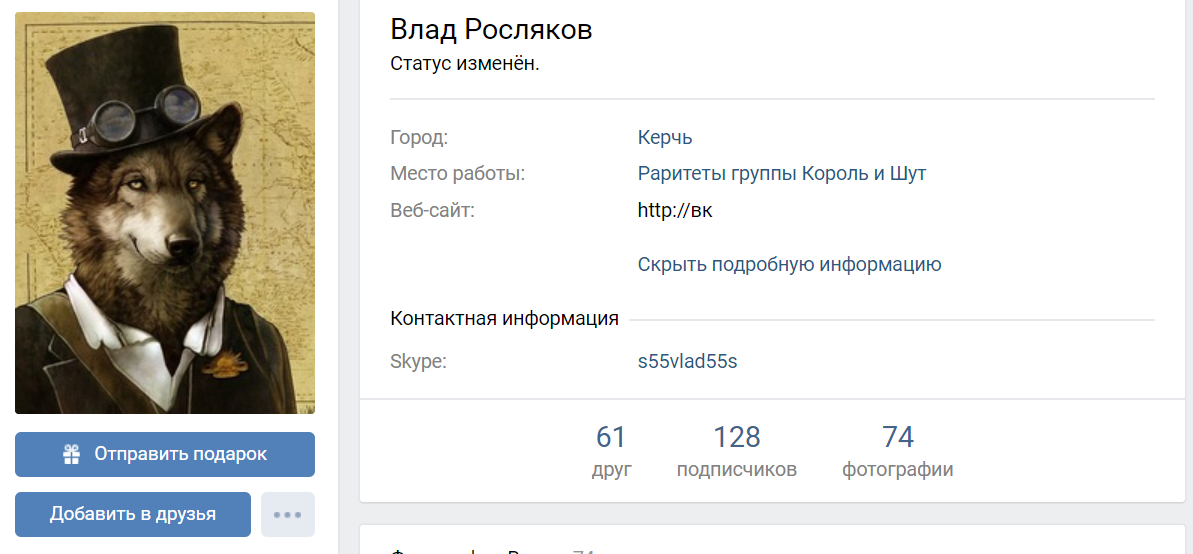Open the city link Керчь
Viewport: 1193px width, 554px height.
(664, 137)
